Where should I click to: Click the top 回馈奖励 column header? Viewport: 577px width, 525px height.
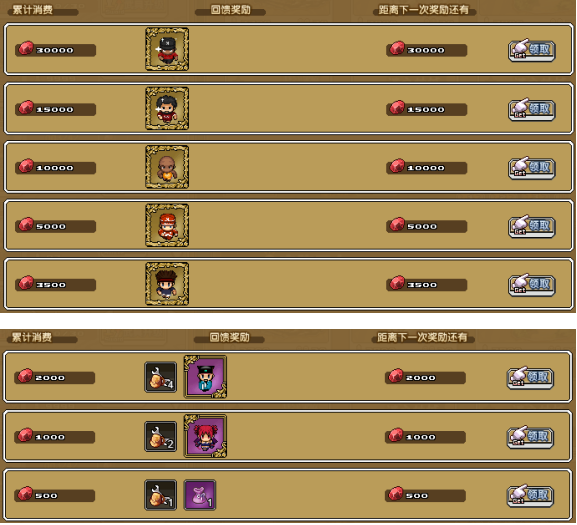pos(230,10)
